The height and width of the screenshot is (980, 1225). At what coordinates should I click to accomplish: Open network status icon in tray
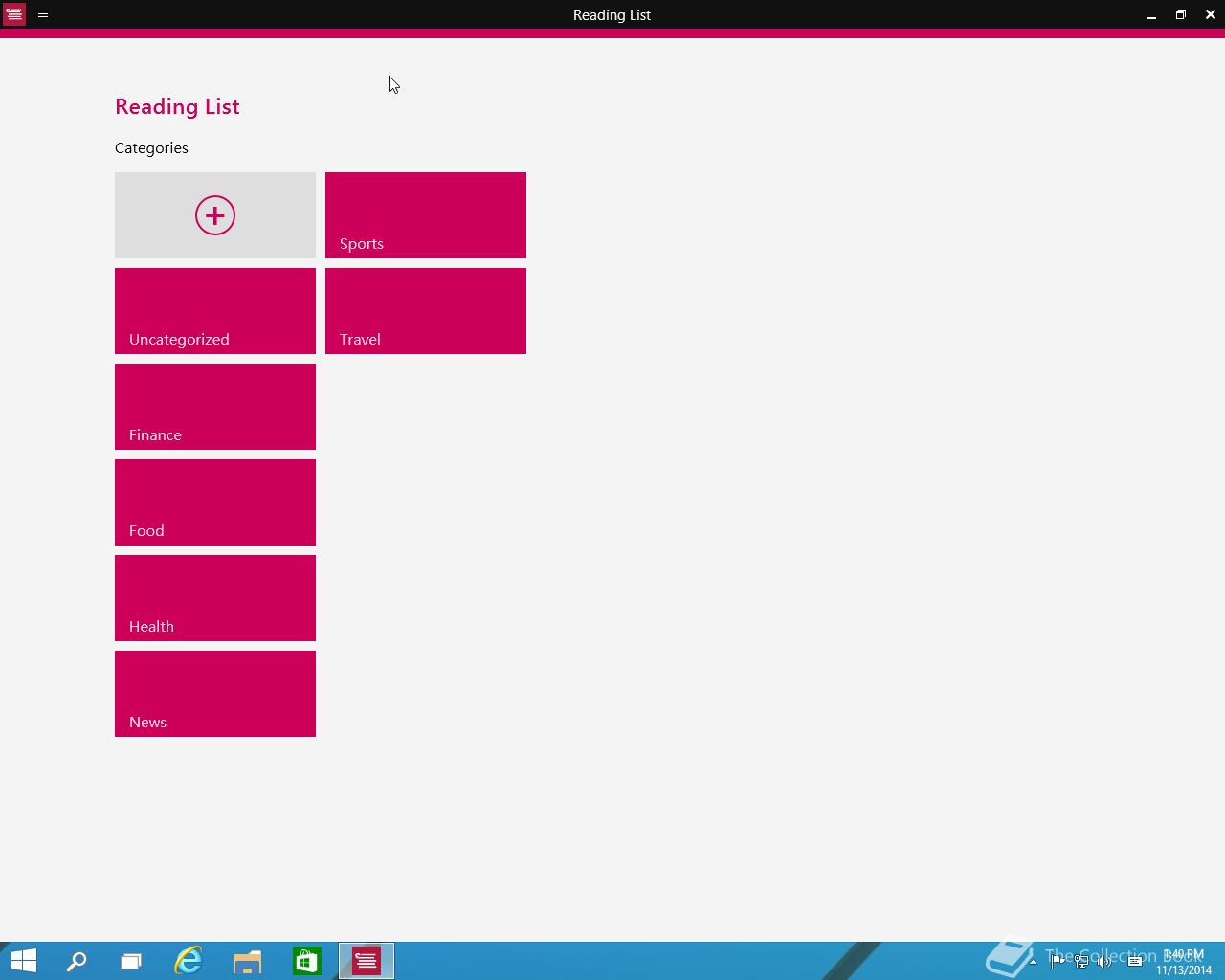coord(1081,962)
